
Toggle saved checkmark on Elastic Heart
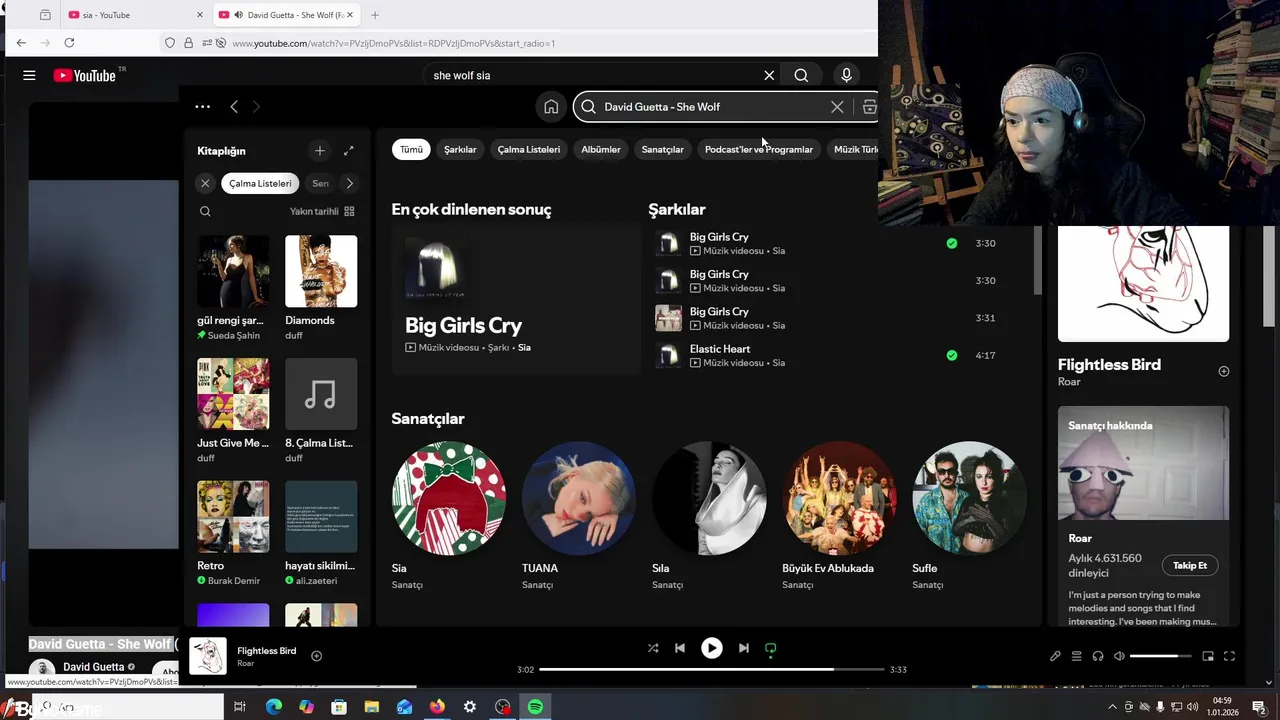952,355
